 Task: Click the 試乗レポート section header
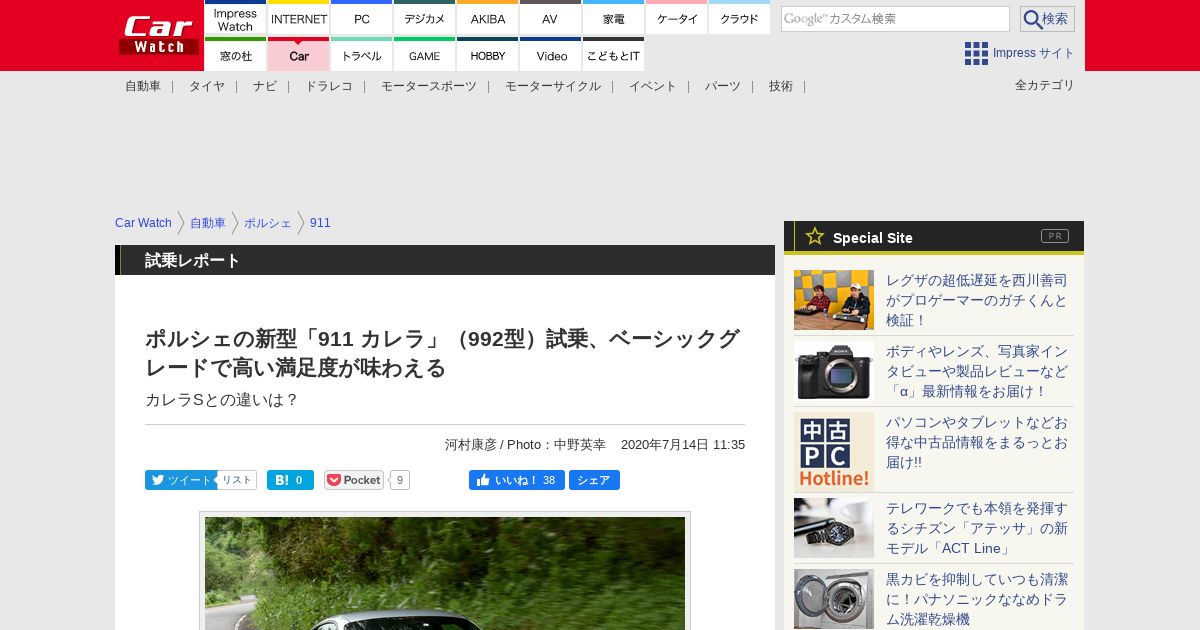click(445, 260)
